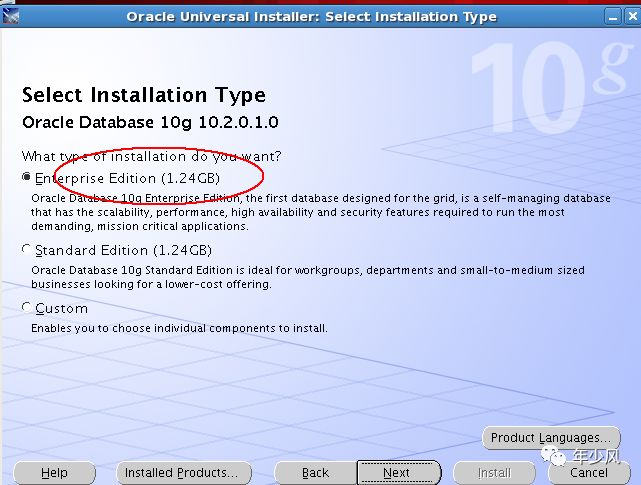Open the Product Languages dialog

click(x=551, y=438)
